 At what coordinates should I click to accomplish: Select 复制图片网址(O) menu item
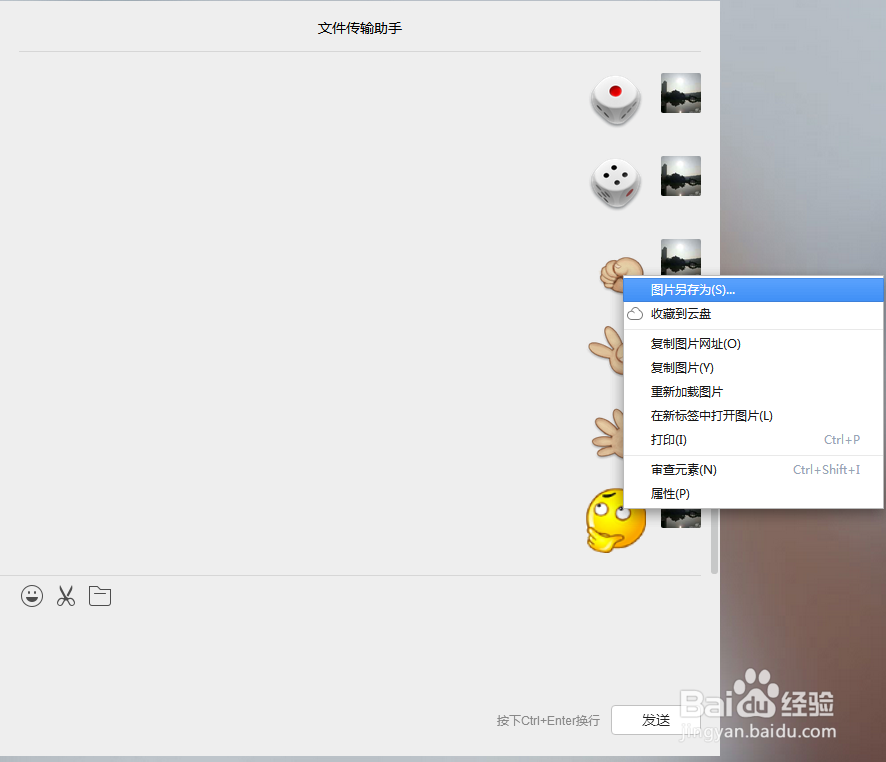tap(753, 344)
